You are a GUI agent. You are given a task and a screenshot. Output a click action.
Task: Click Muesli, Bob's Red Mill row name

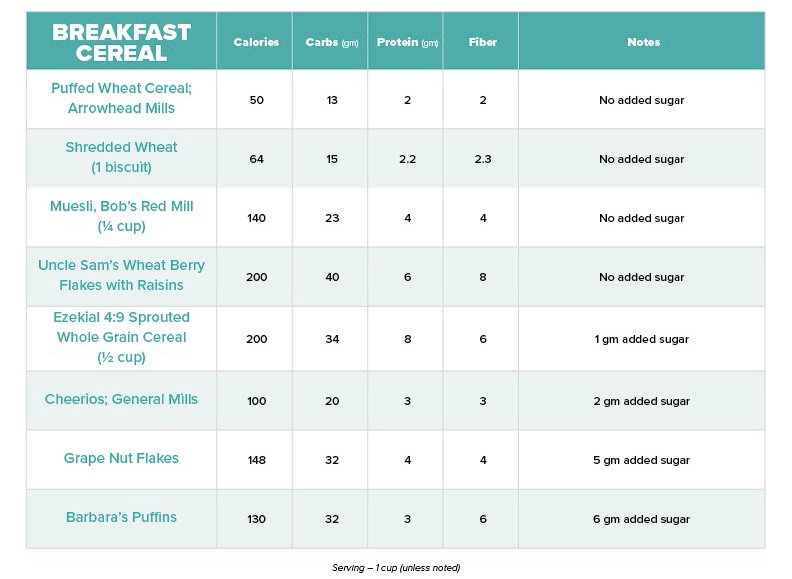click(x=121, y=216)
